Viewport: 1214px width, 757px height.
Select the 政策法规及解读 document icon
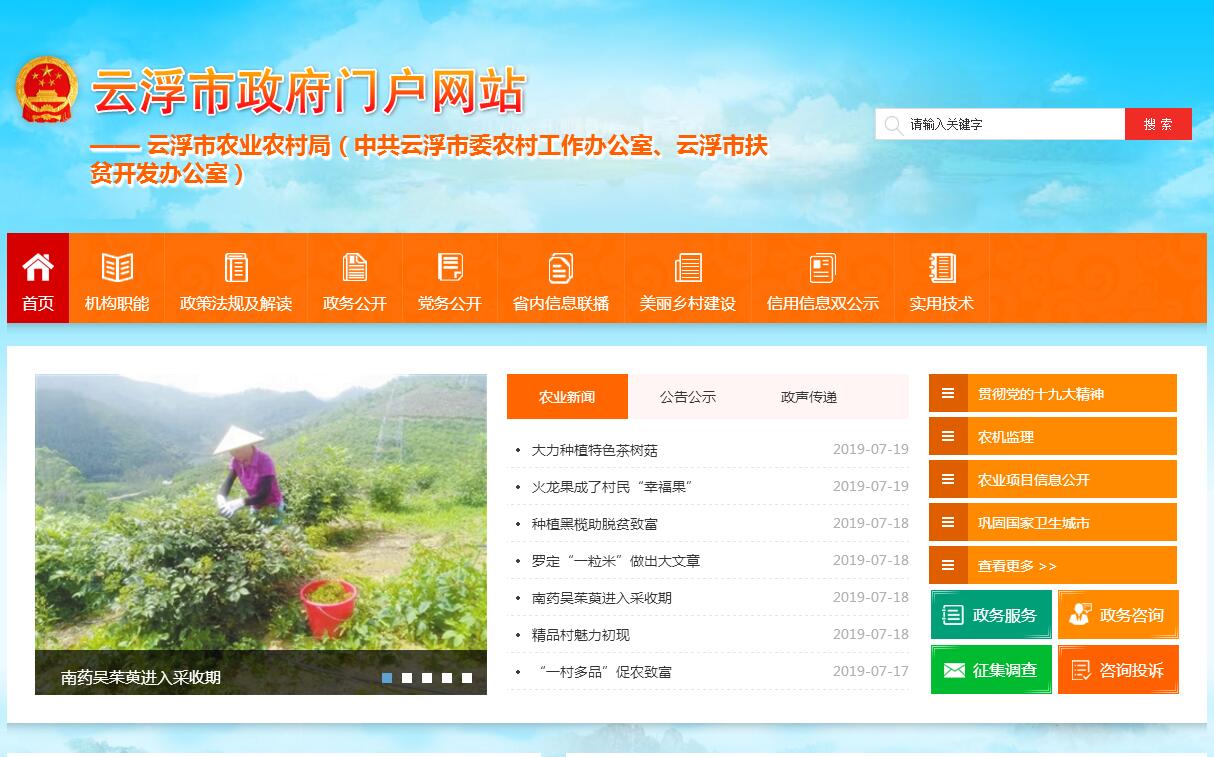[236, 268]
